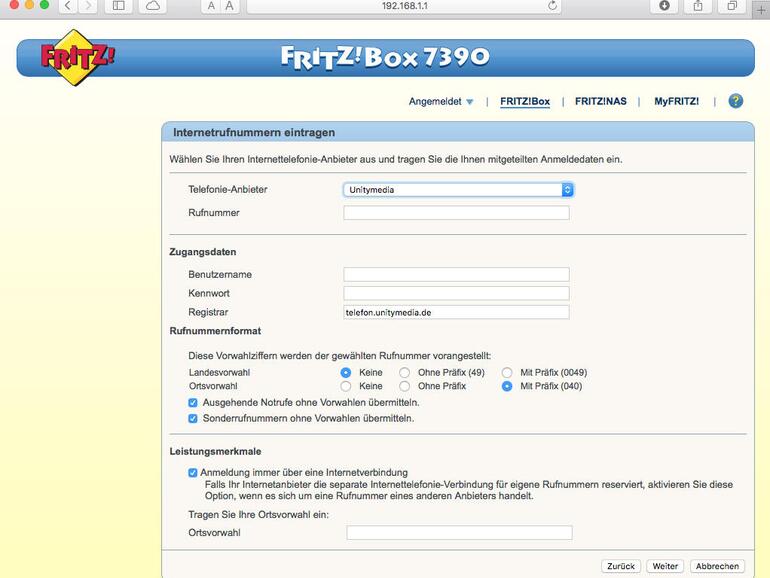
Task: Toggle the Safari sidebar icon
Action: coord(118,5)
